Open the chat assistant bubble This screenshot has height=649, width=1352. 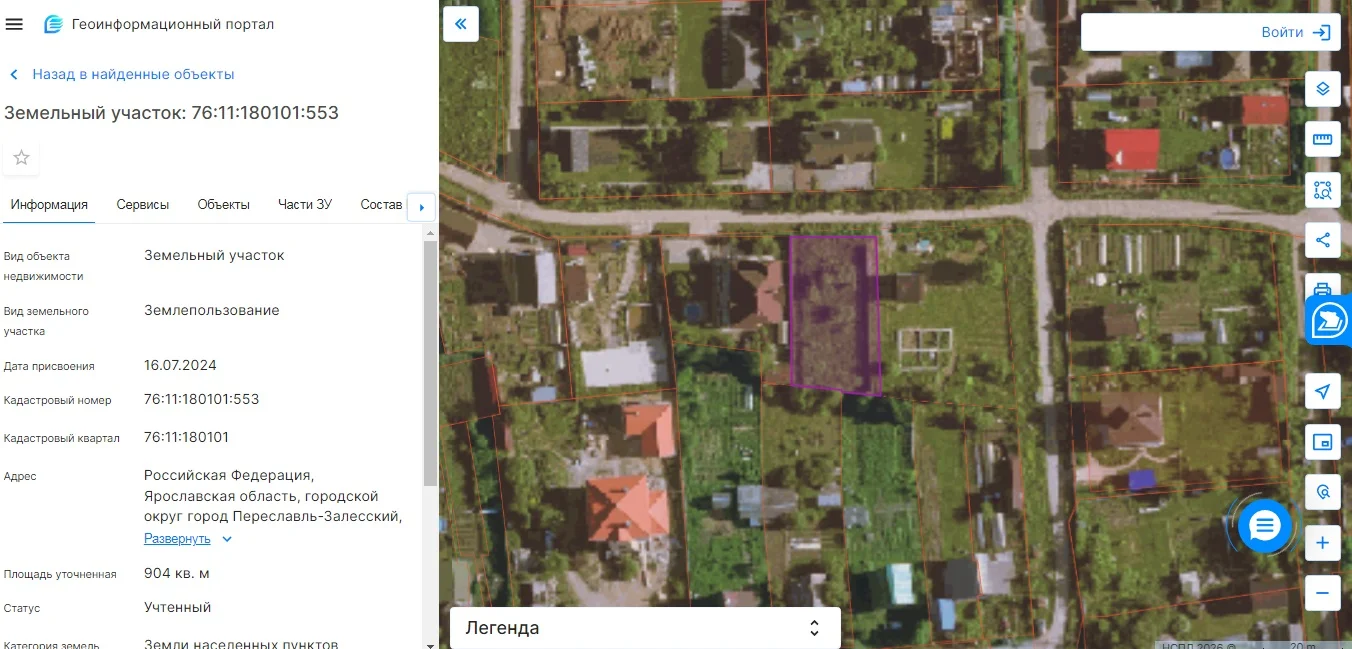1265,525
